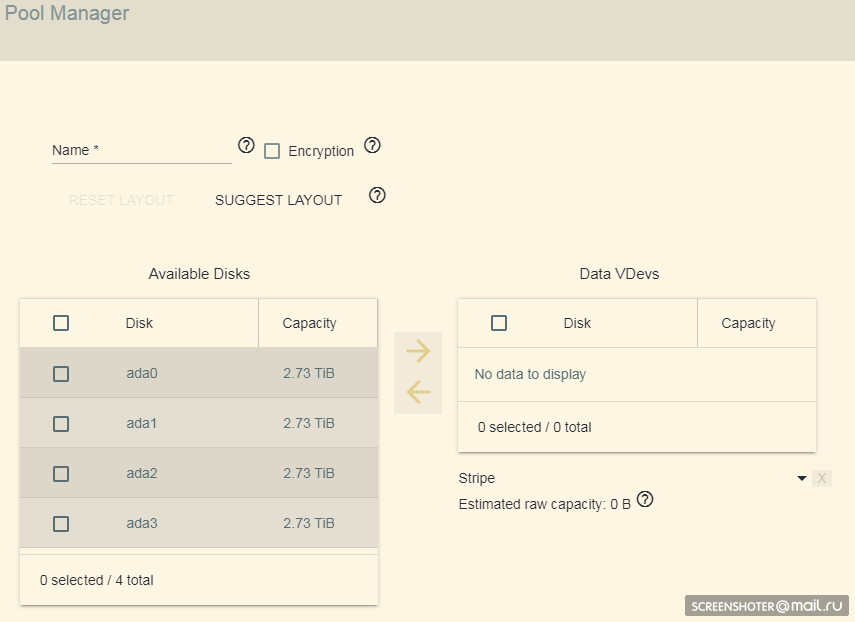Click the left arrow to remove disks
855x622 pixels.
[x=418, y=392]
